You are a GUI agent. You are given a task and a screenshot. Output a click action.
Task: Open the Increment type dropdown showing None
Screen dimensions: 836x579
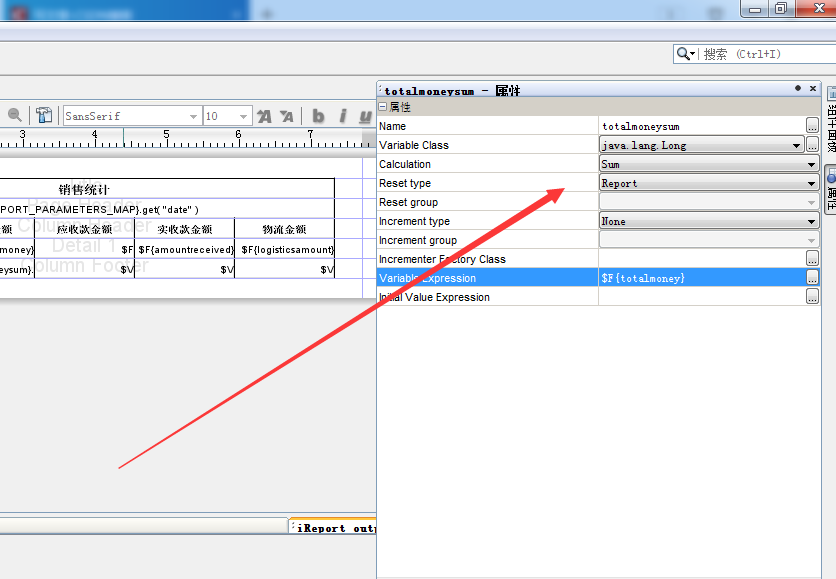point(812,220)
